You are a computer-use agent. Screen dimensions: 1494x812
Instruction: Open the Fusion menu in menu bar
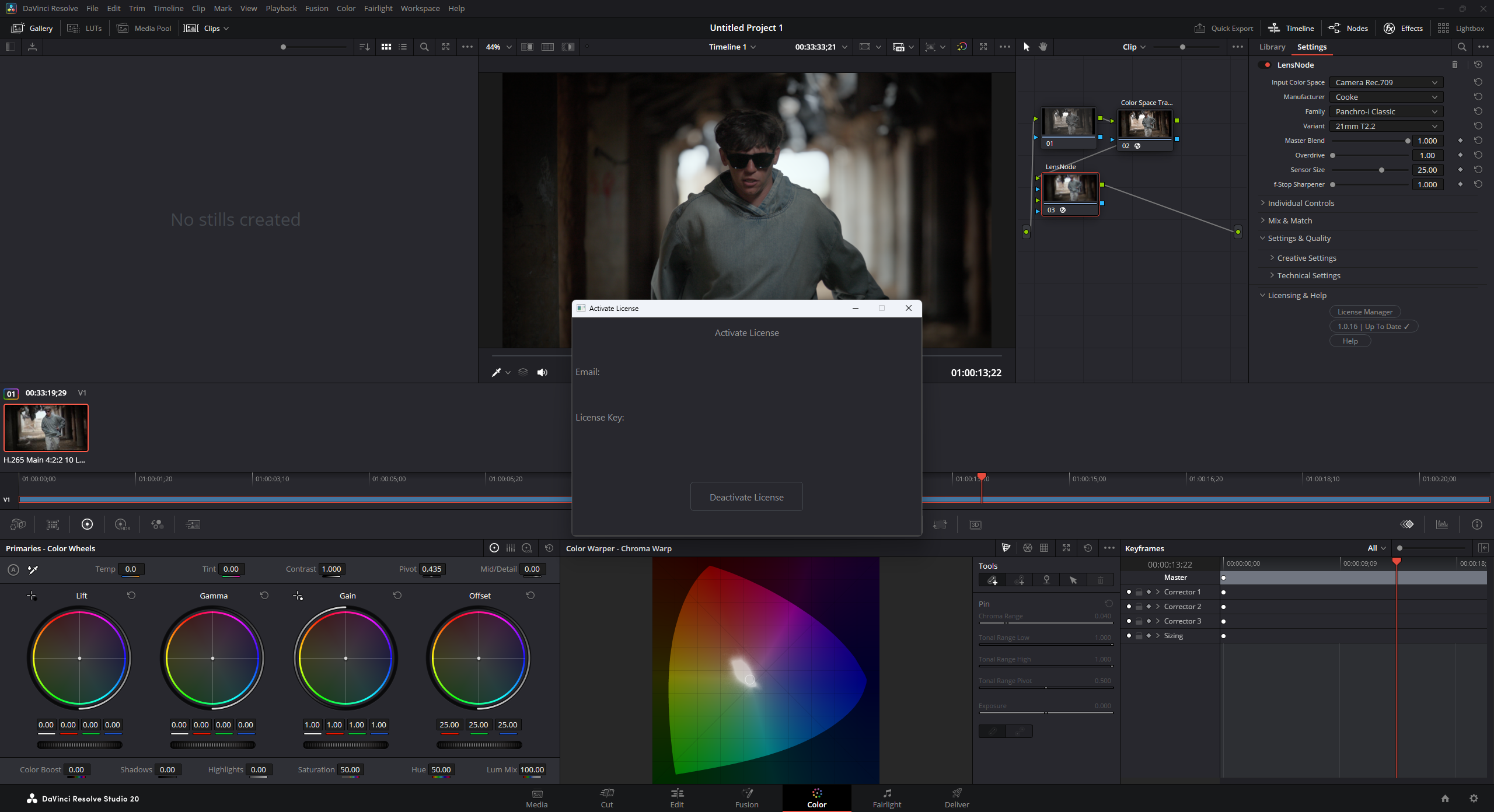coord(316,8)
